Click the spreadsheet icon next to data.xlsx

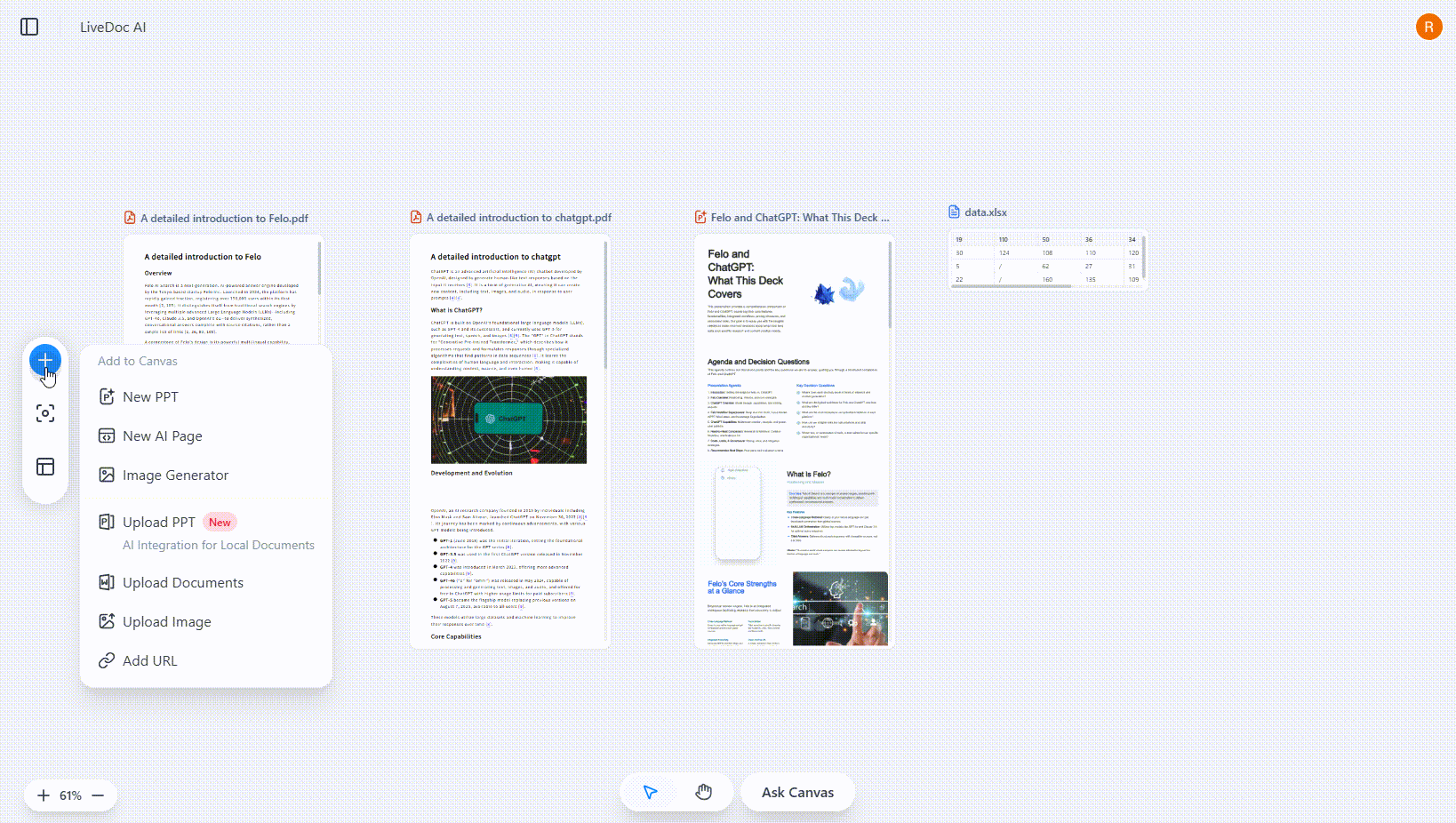(x=953, y=212)
